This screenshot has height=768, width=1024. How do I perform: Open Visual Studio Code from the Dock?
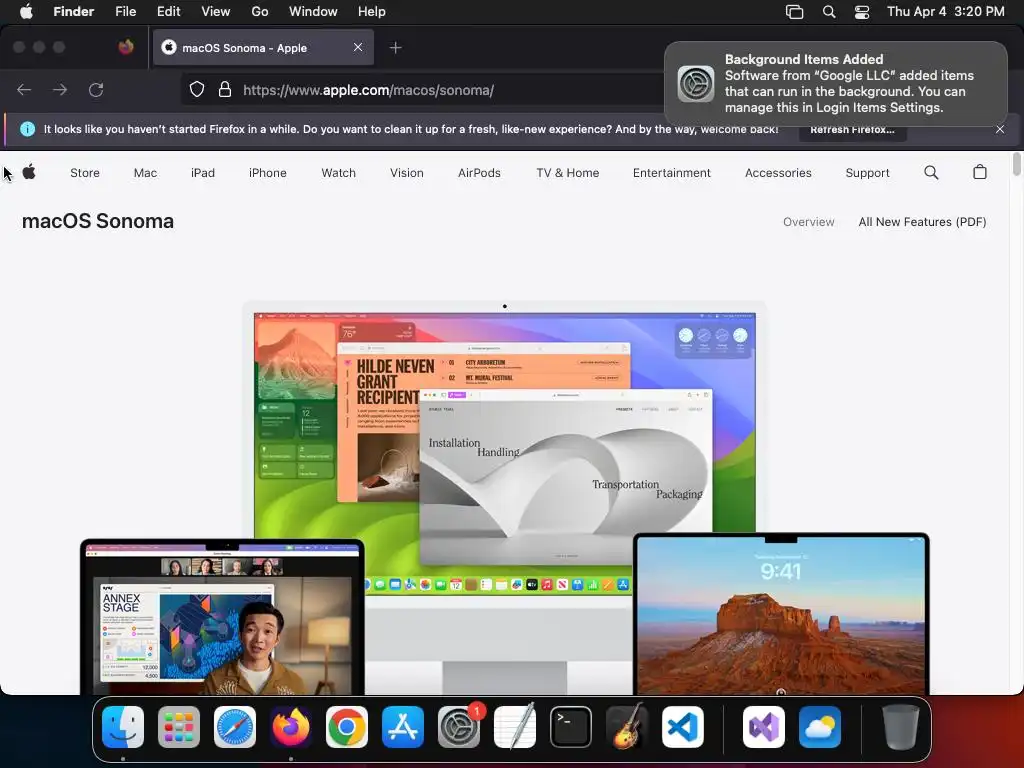(x=683, y=727)
